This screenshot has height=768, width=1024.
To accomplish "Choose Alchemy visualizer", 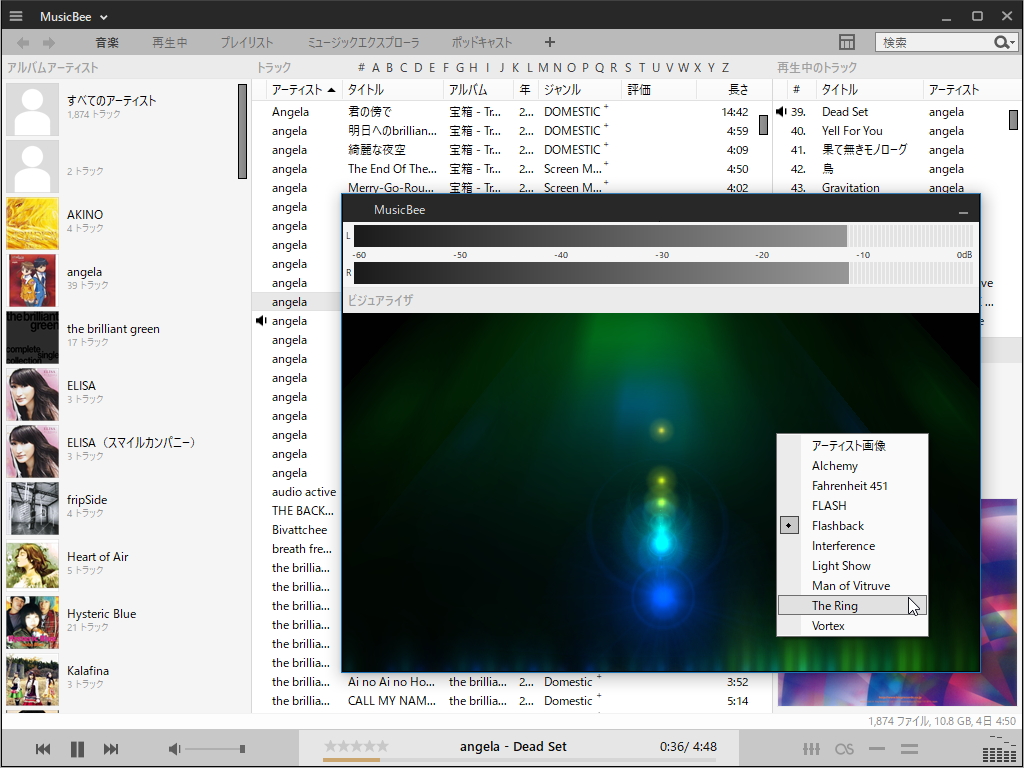I will 852,466.
